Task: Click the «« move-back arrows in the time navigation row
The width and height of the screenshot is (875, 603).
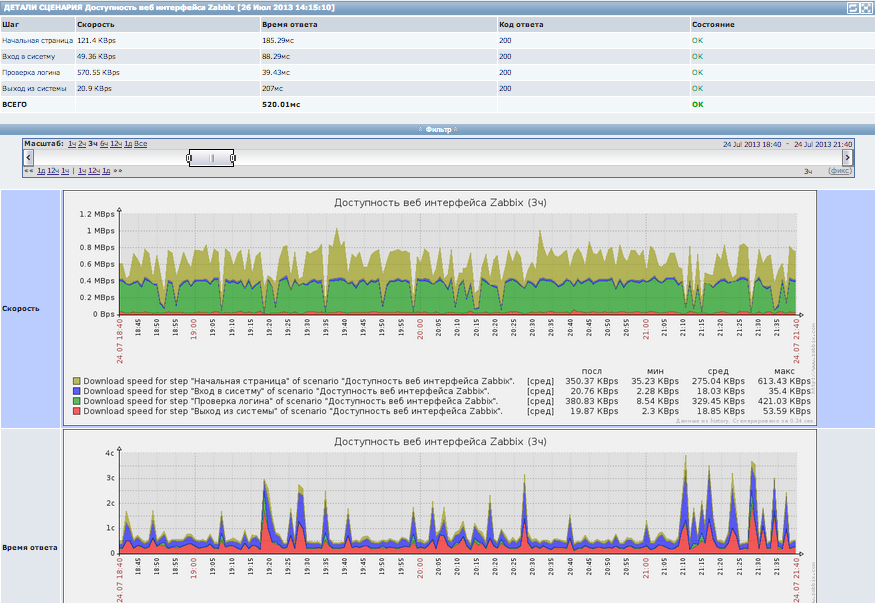Action: click(28, 171)
